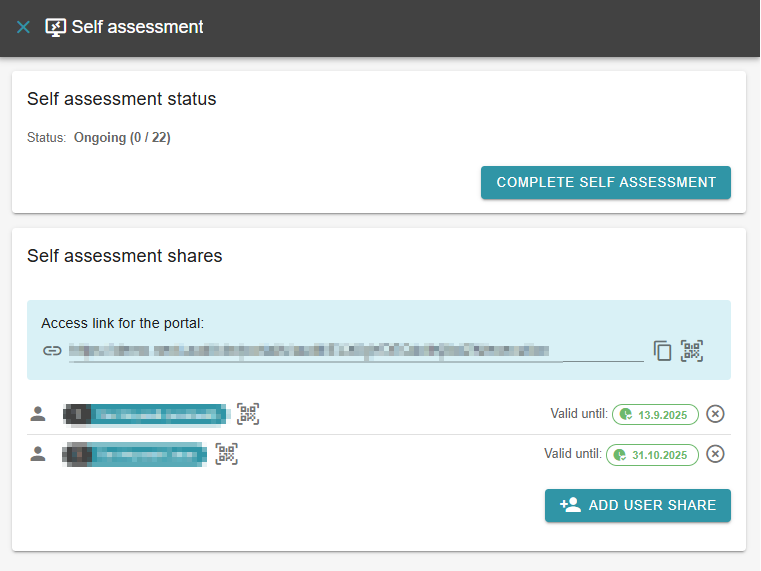Viewport: 761px width, 571px height.
Task: Close the Self assessment dialog
Action: tap(23, 28)
